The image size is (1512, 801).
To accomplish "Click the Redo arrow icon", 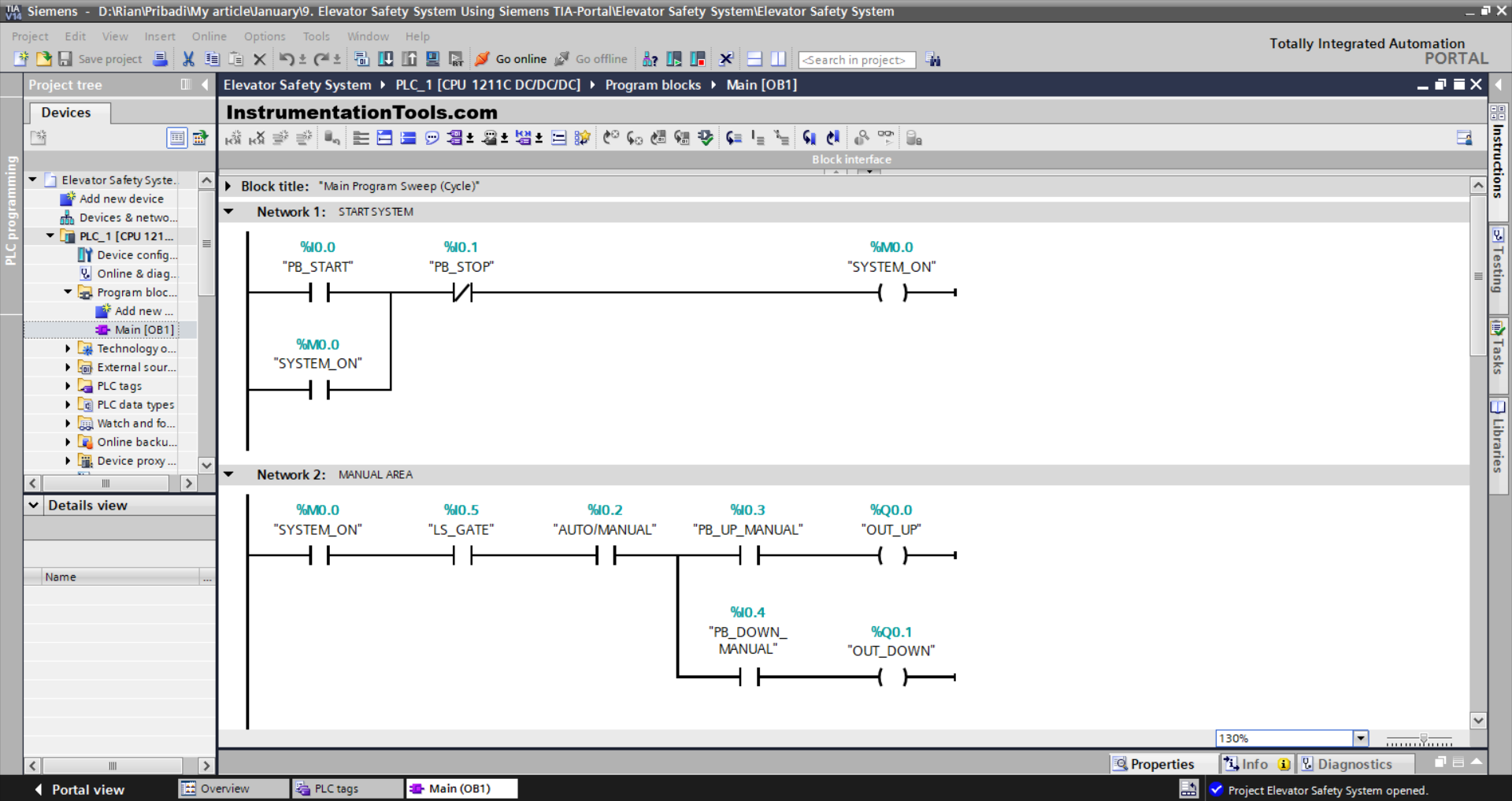I will [x=321, y=59].
